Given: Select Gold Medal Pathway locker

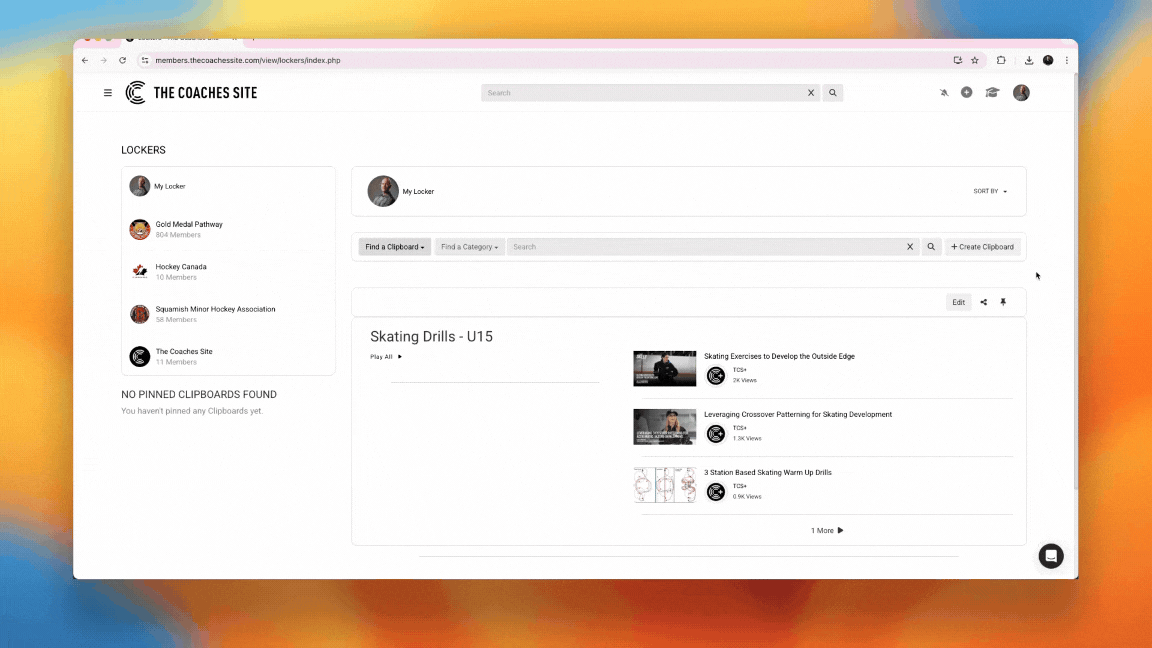Looking at the screenshot, I should 189,225.
